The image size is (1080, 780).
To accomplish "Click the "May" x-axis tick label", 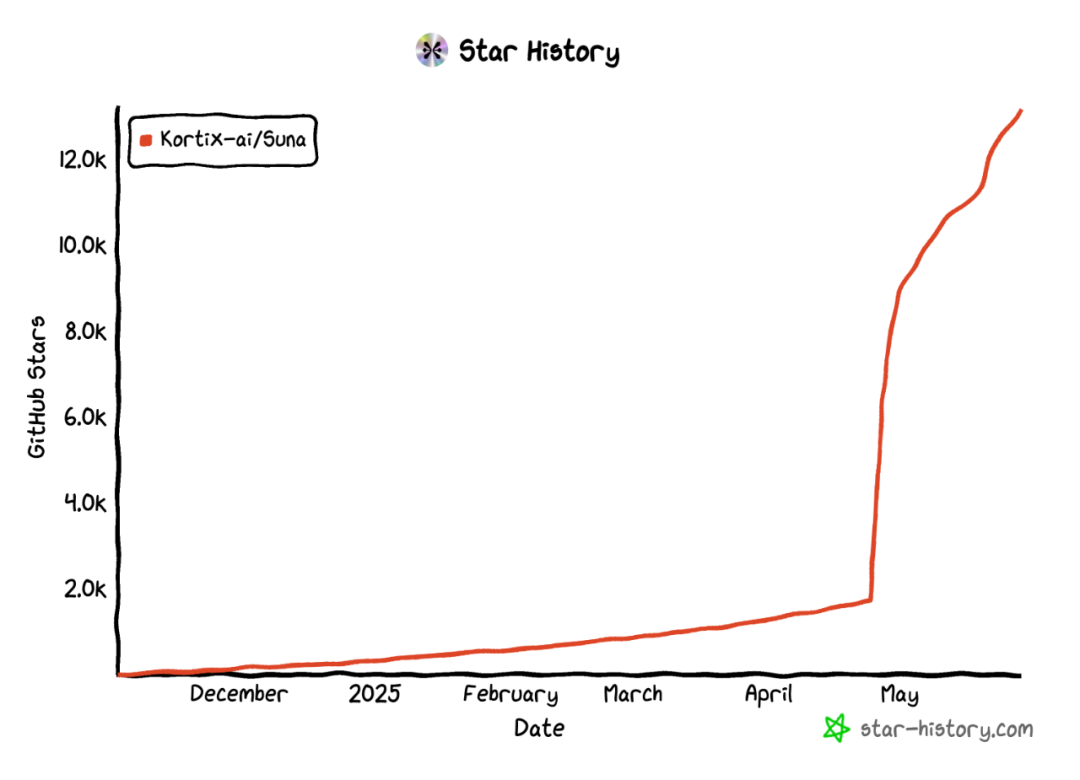I will (x=900, y=695).
